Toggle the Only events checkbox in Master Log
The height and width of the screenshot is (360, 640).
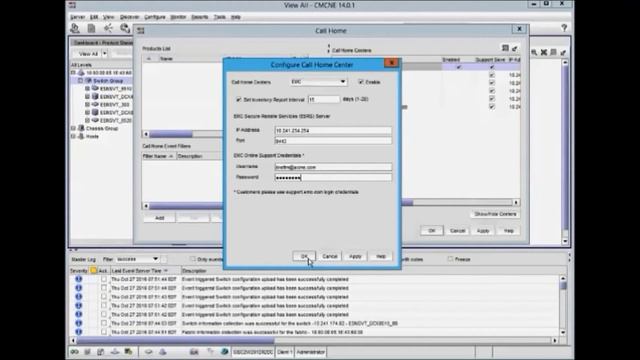coord(193,259)
